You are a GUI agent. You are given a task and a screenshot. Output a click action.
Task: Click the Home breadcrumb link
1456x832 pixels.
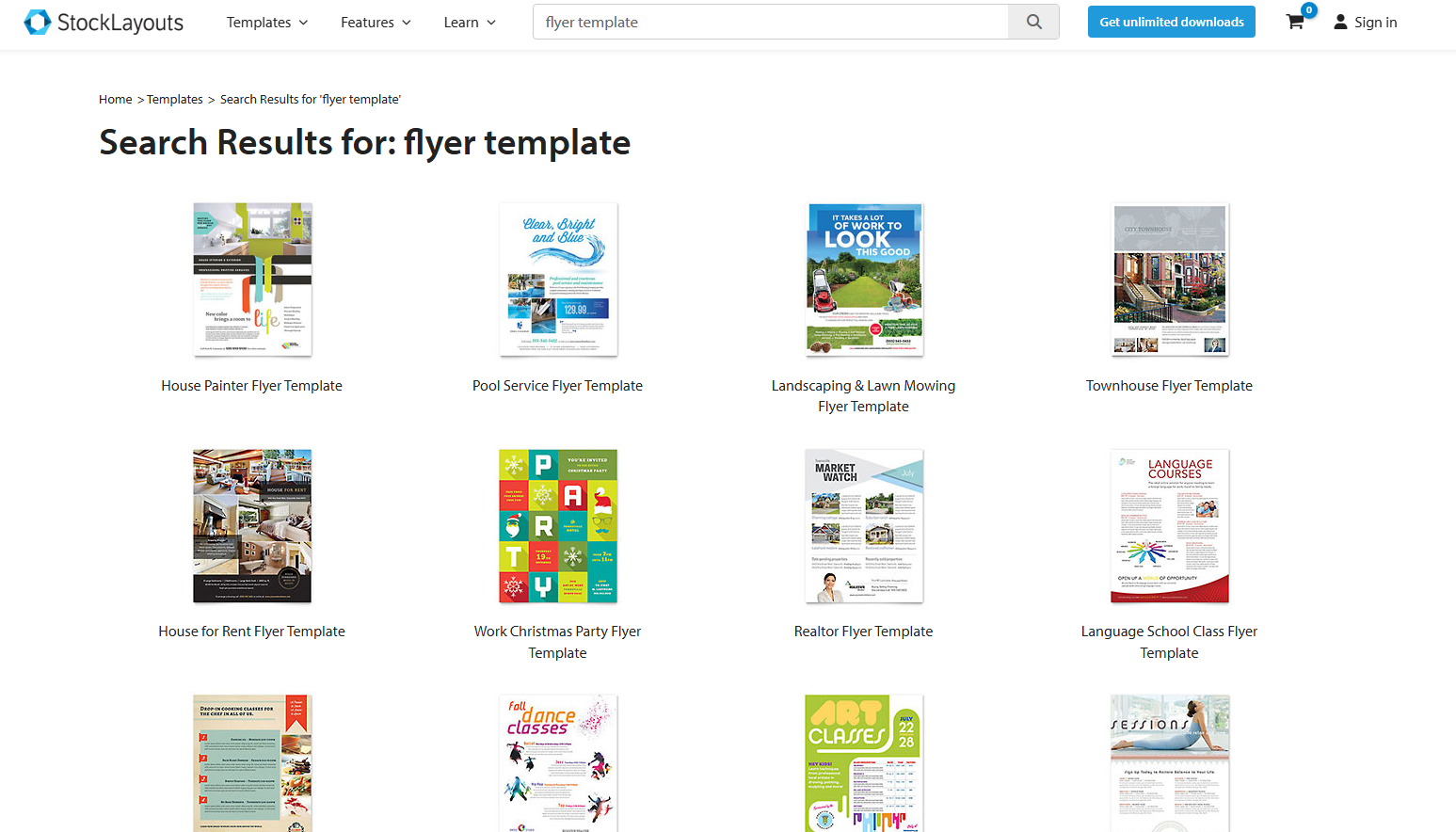(x=115, y=99)
